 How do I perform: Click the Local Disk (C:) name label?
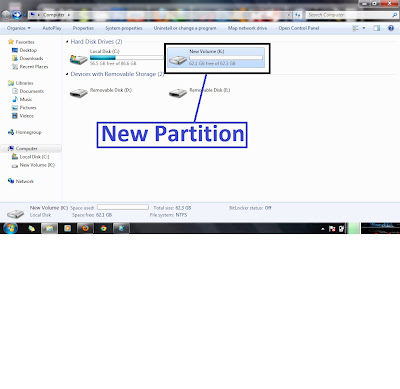[x=104, y=51]
